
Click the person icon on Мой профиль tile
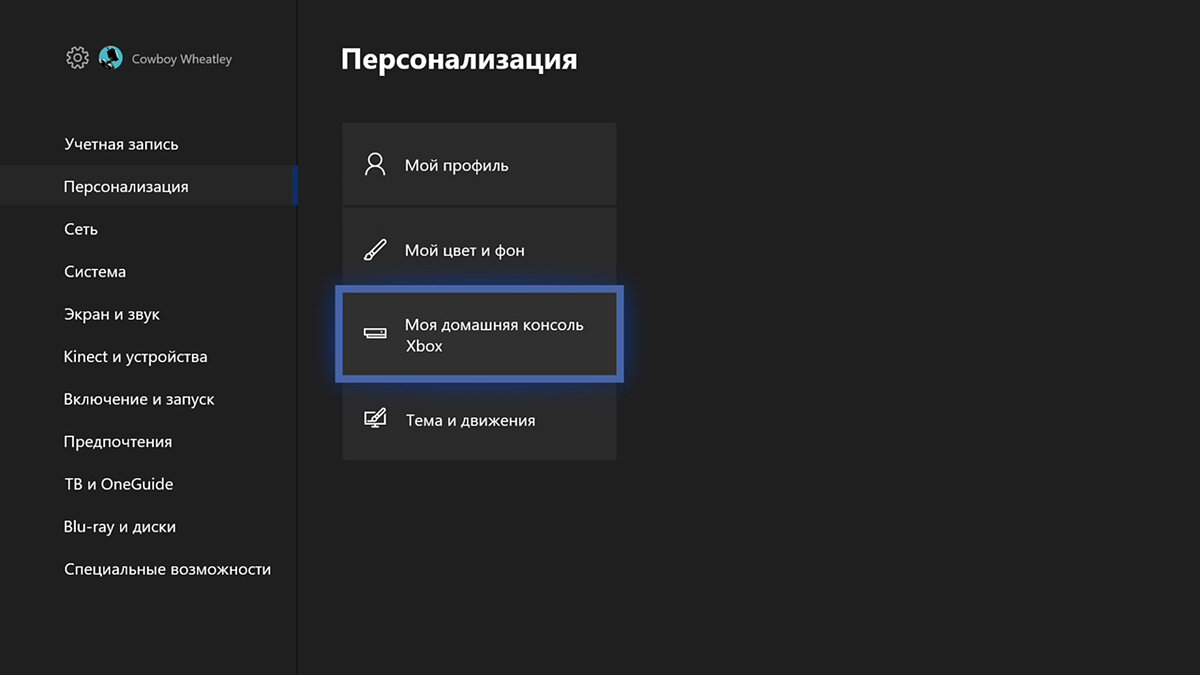[x=375, y=165]
